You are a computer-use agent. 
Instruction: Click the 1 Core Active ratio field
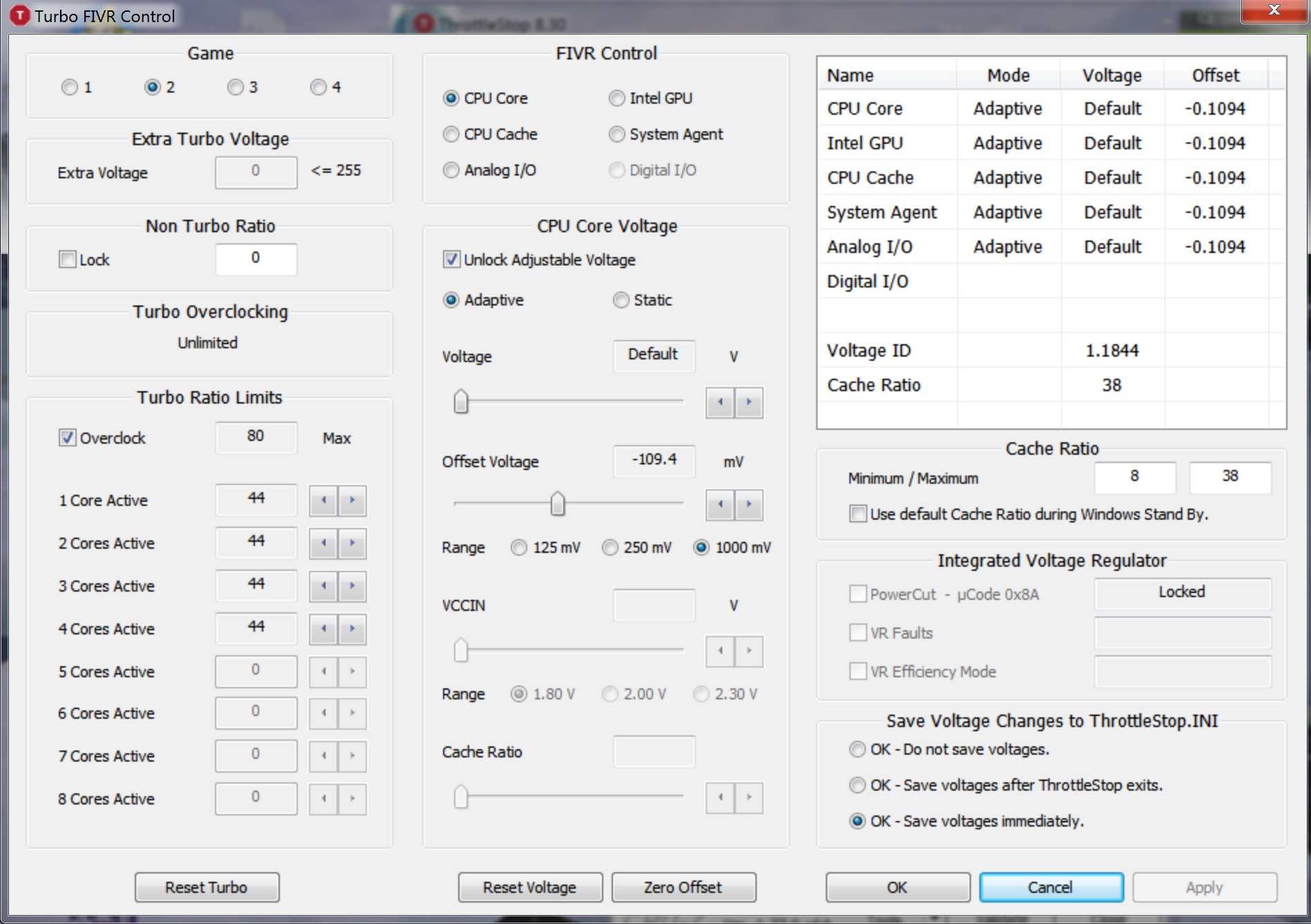(x=256, y=499)
